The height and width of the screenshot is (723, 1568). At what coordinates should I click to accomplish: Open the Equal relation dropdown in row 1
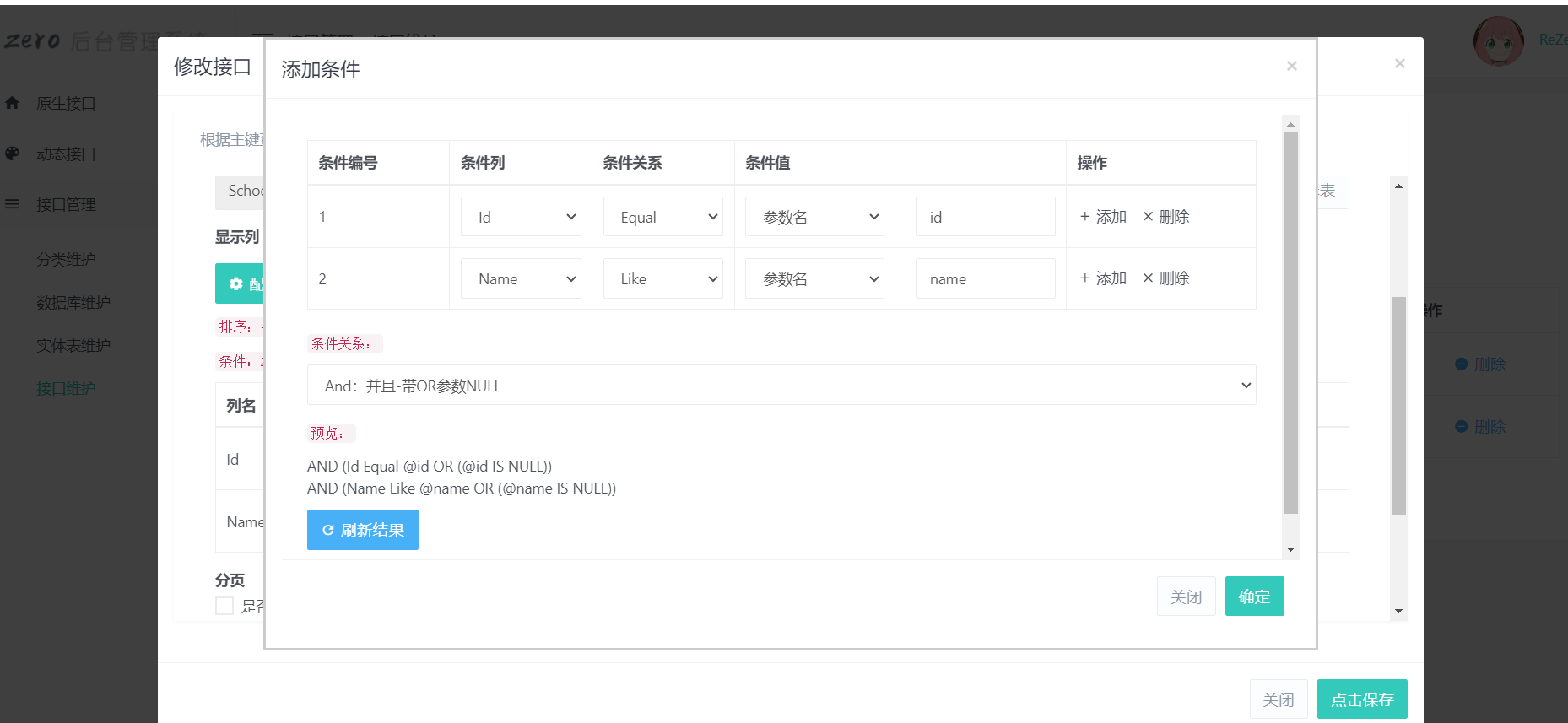pyautogui.click(x=663, y=217)
